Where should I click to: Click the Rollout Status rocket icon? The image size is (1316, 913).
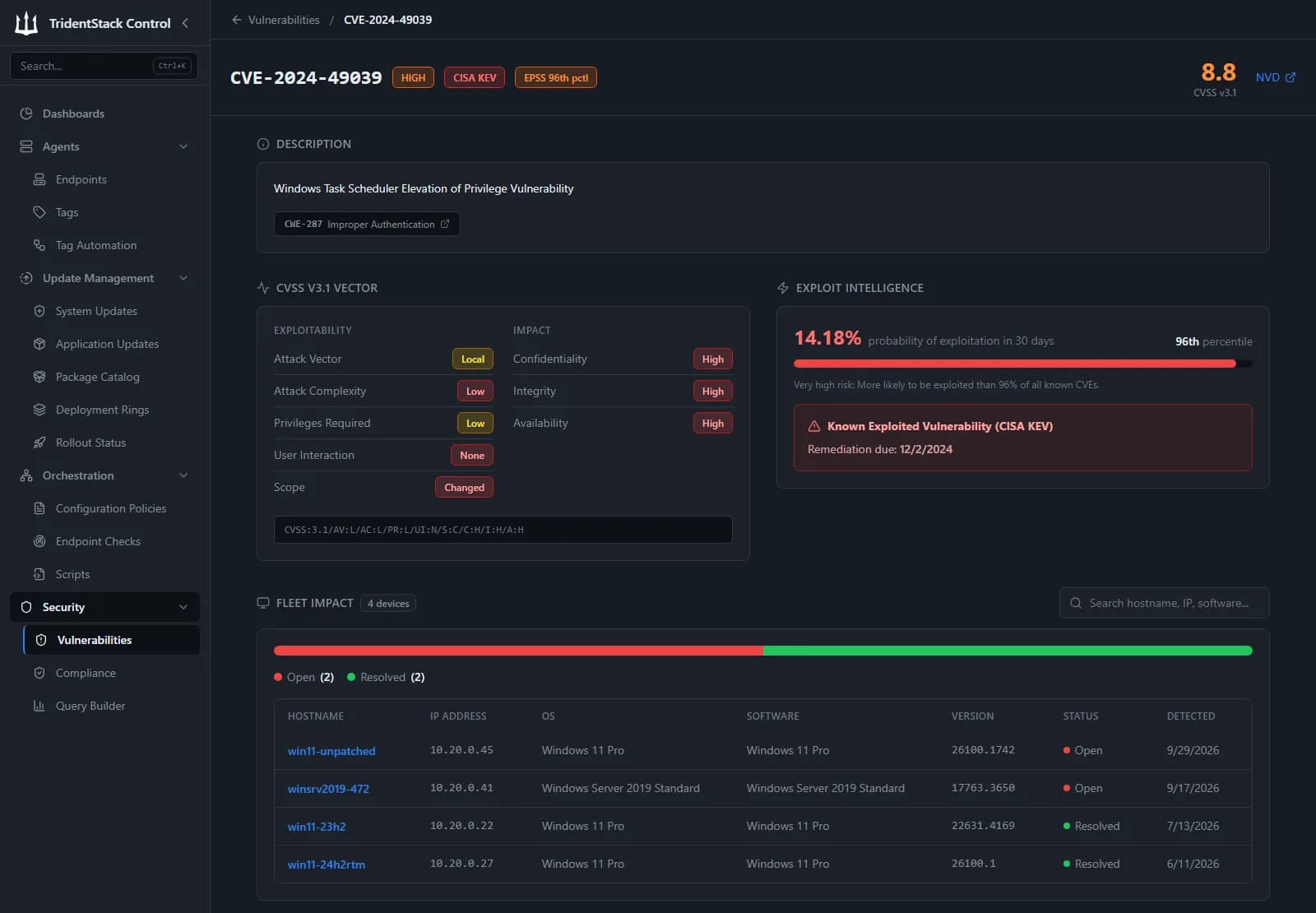pyautogui.click(x=39, y=443)
